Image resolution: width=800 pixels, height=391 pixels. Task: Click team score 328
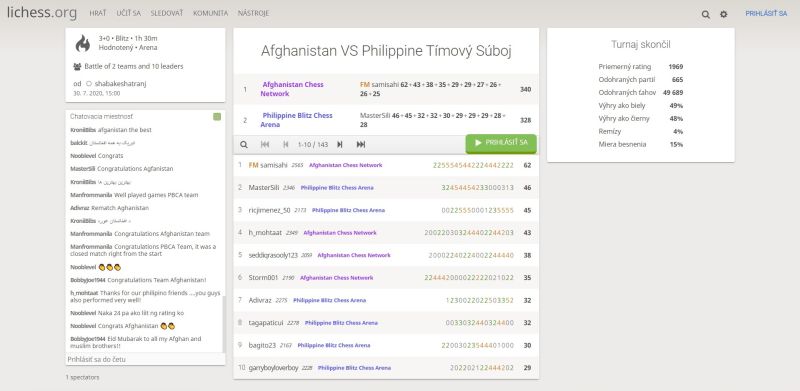pyautogui.click(x=526, y=120)
